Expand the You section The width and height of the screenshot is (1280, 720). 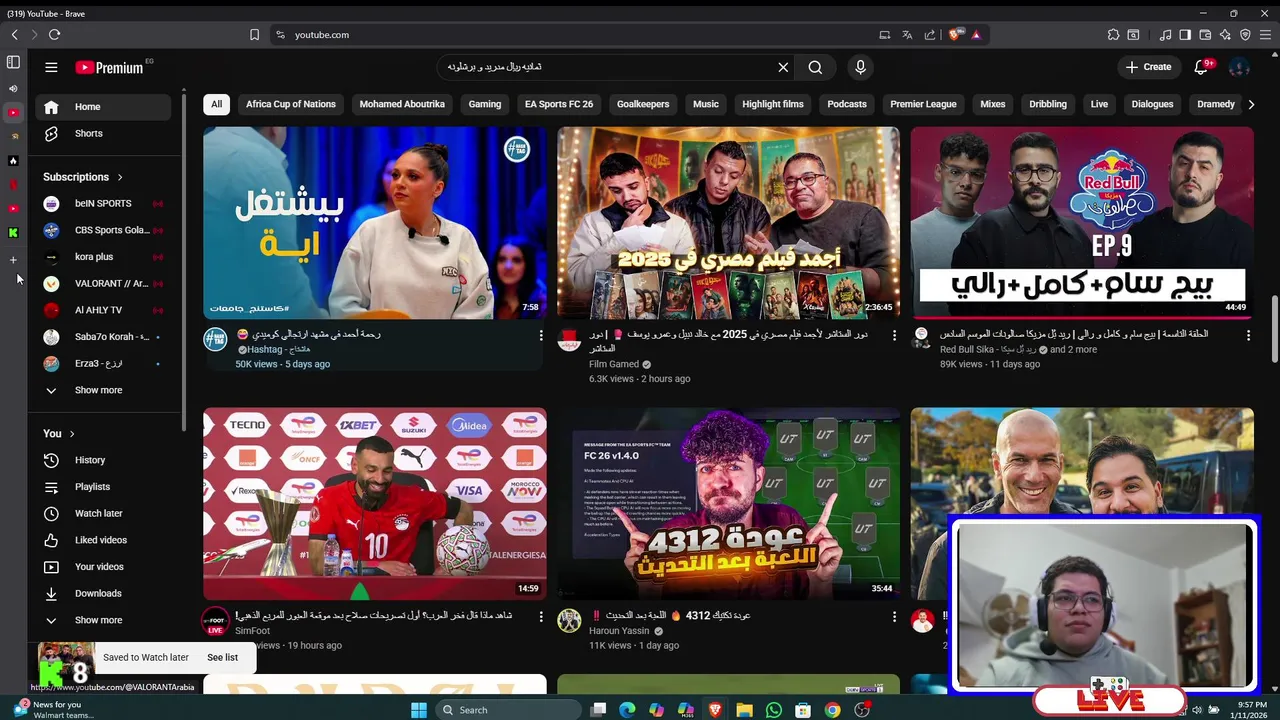pyautogui.click(x=59, y=433)
